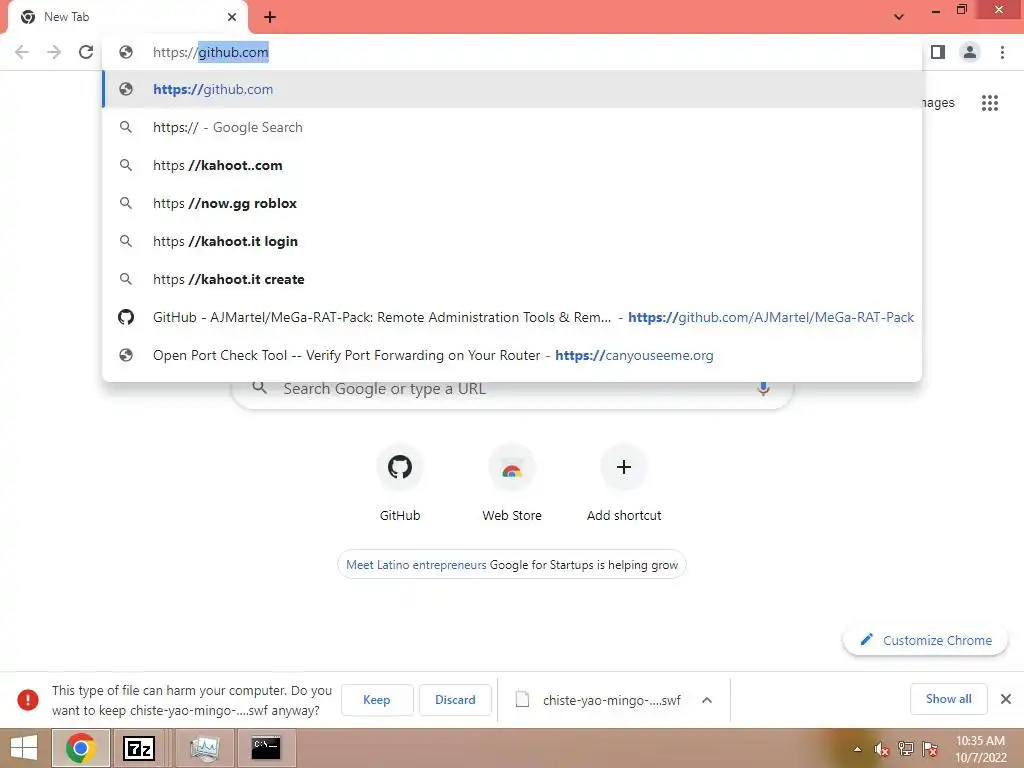Open the Windows Start button
The width and height of the screenshot is (1024, 768).
(x=24, y=748)
